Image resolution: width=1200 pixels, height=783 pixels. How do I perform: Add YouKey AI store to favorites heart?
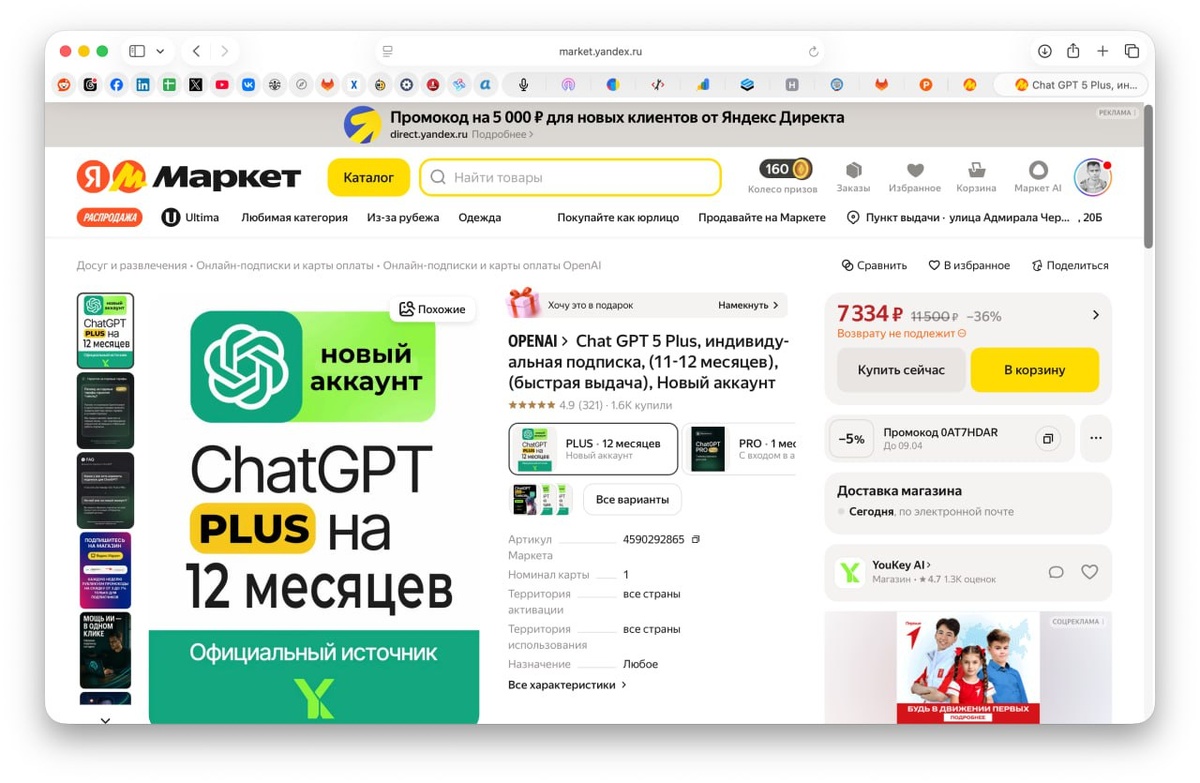(1089, 572)
